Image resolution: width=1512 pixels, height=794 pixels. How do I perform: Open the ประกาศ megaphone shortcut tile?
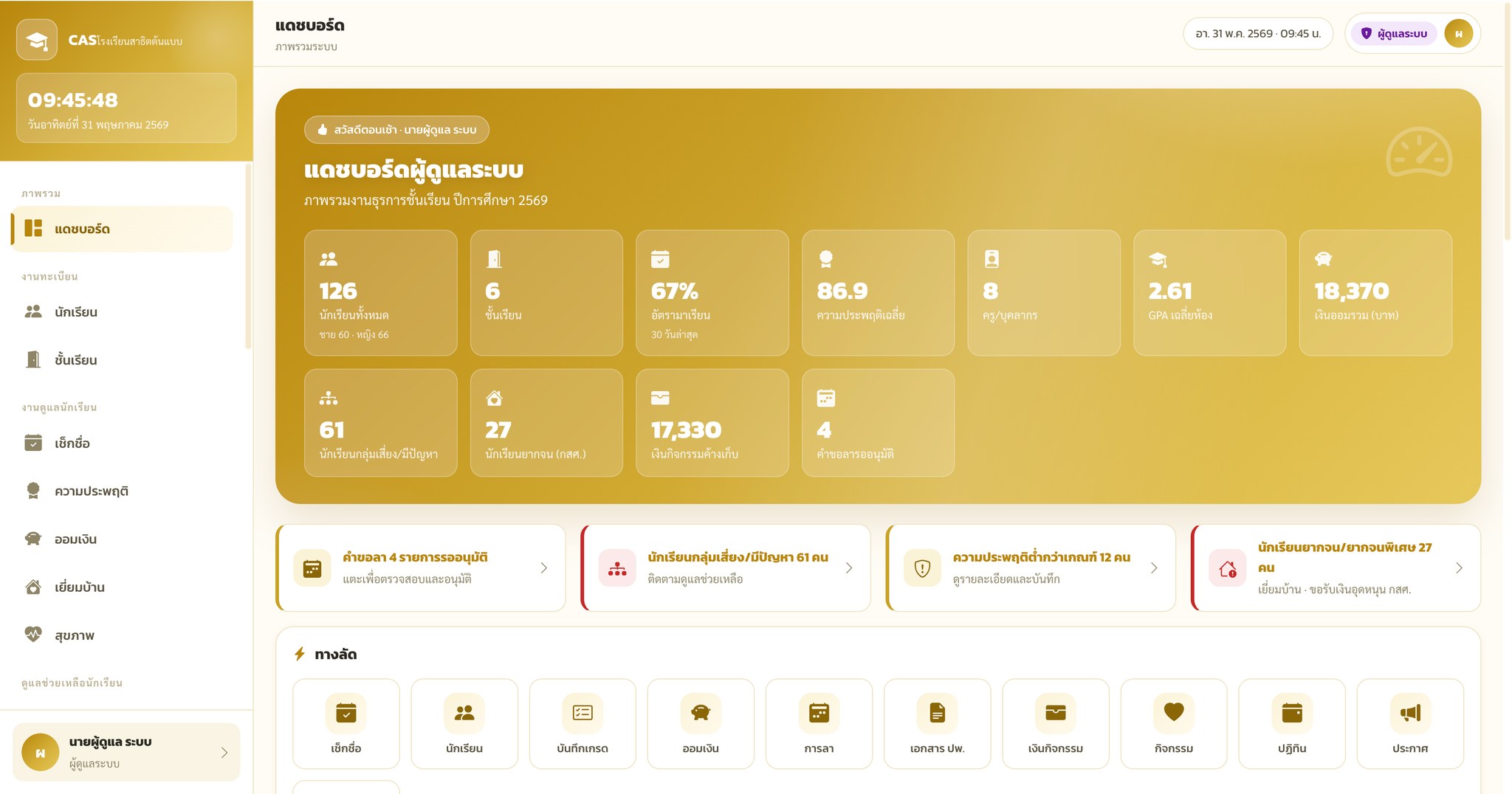1410,724
